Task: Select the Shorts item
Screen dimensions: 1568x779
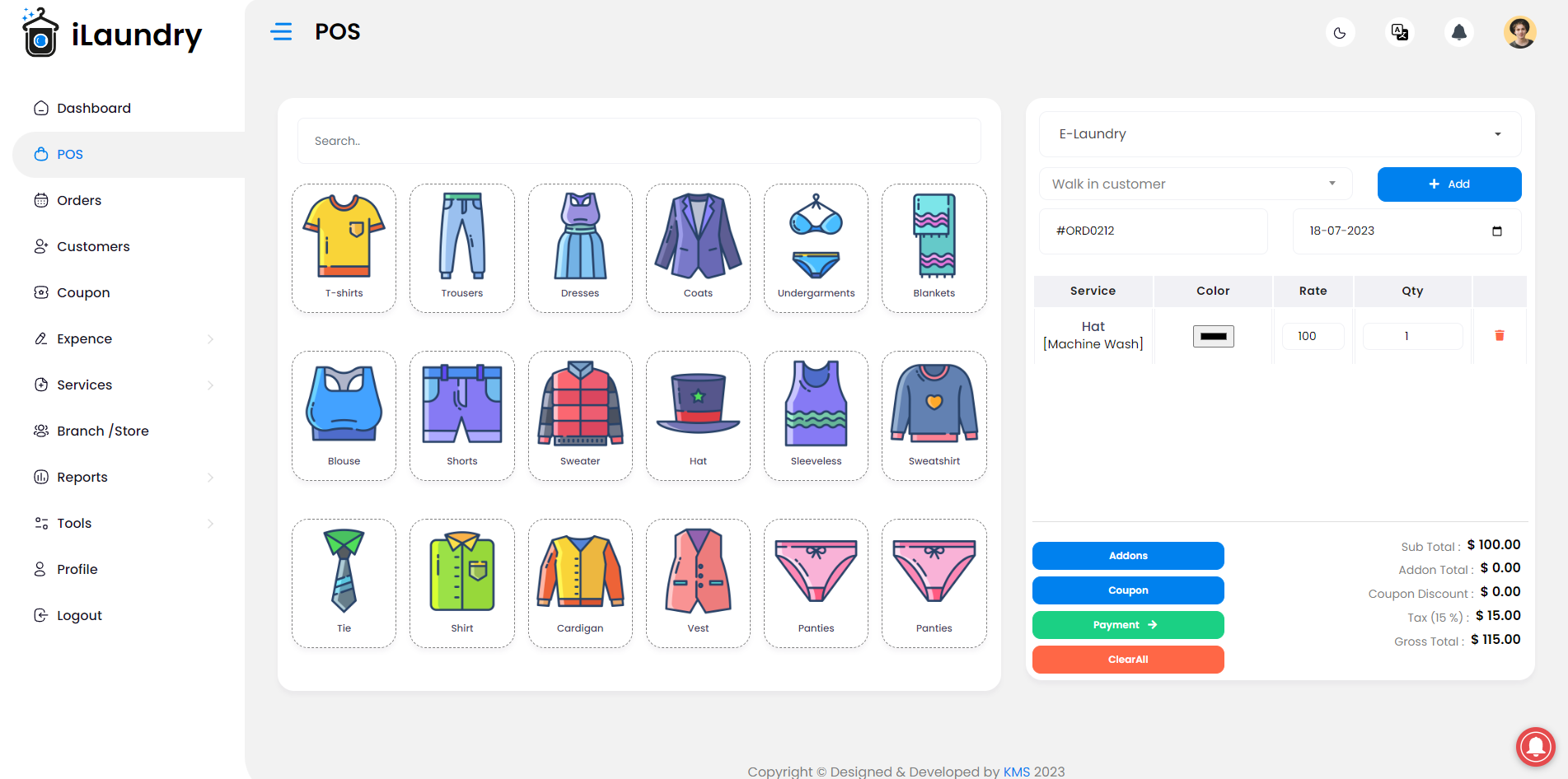Action: pos(462,416)
